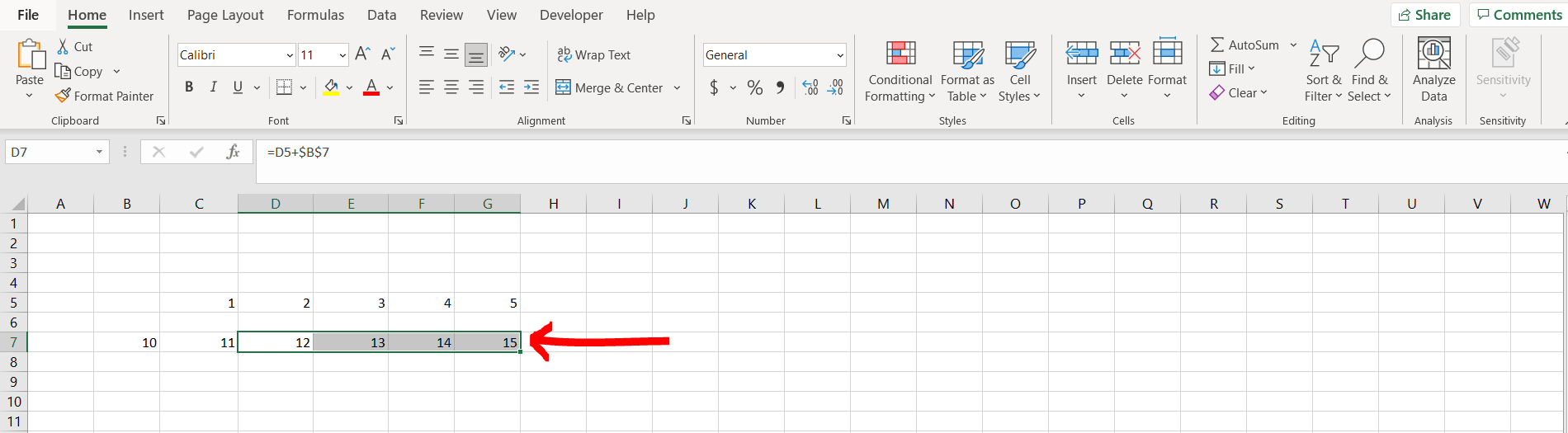Switch to Page Layout tab
1568x433 pixels.
tap(225, 15)
